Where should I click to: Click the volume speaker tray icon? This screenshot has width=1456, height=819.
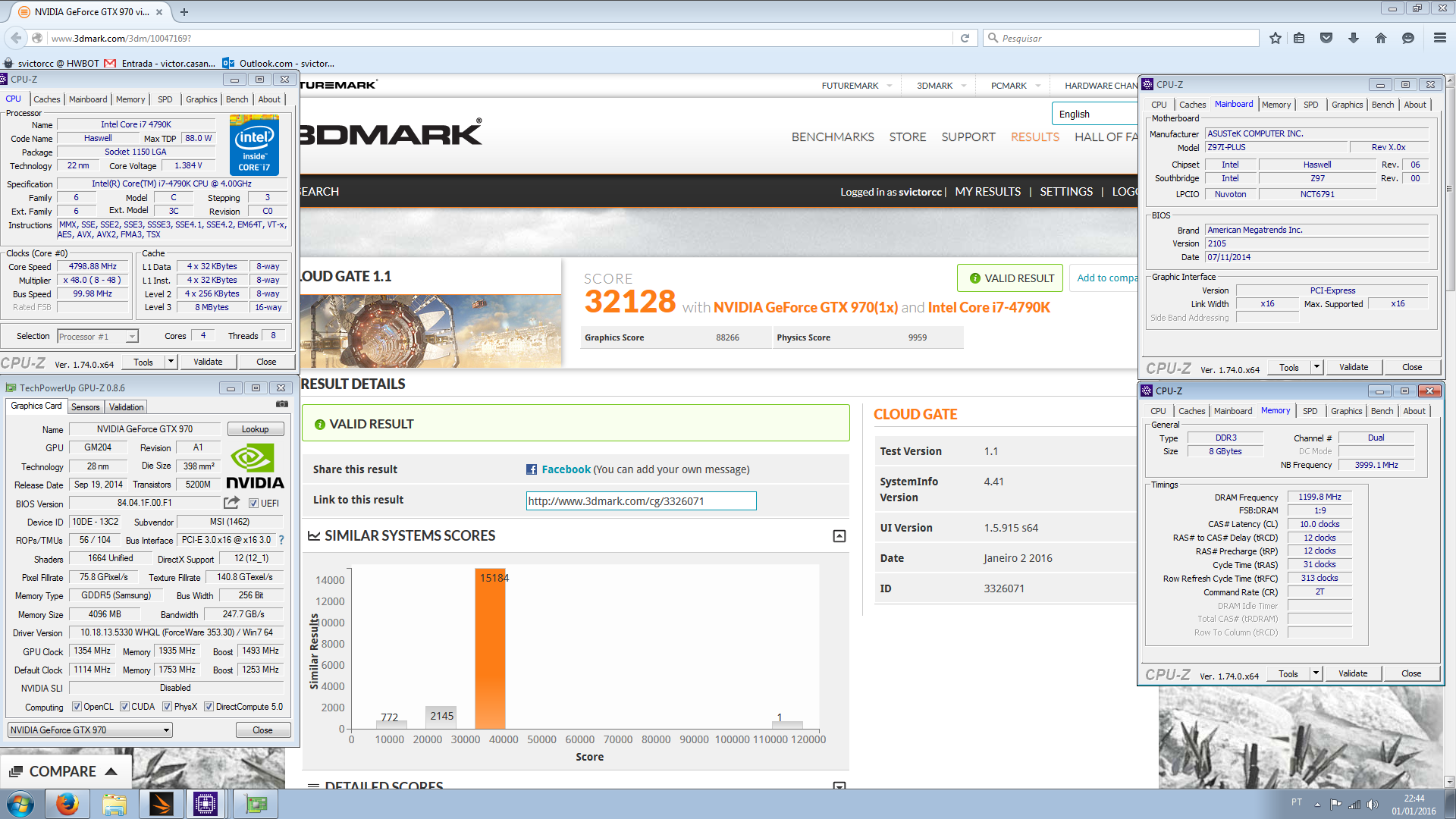[x=1372, y=804]
